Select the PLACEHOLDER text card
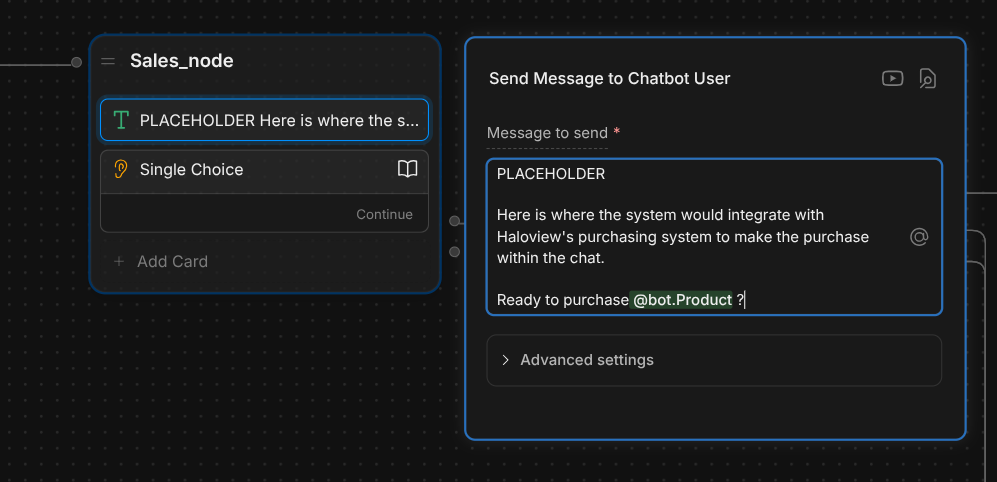Screen dimensions: 997x482 (265, 120)
